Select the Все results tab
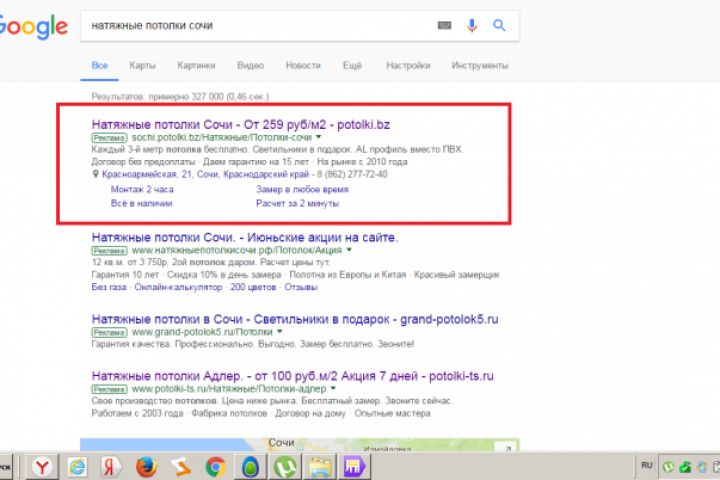 tap(100, 65)
